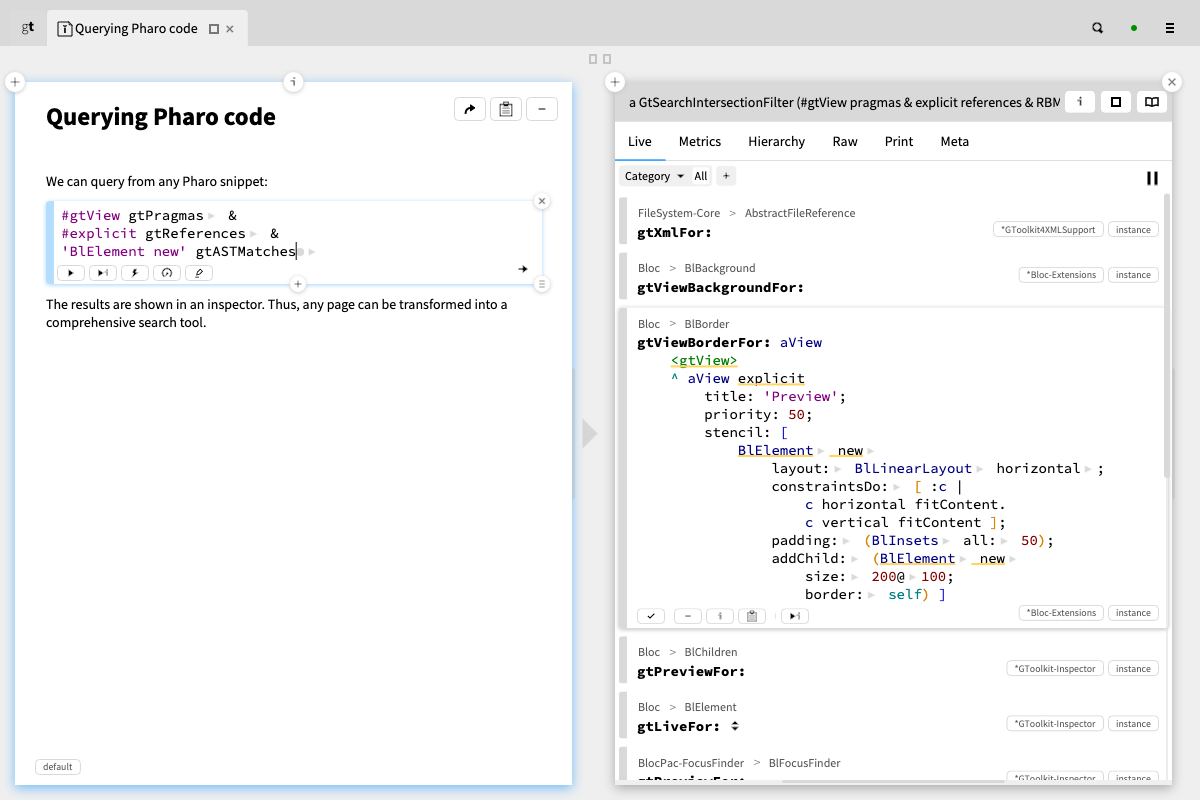Viewport: 1200px width, 800px height.
Task: Click the lightning bolt snippet button
Action: 135,272
